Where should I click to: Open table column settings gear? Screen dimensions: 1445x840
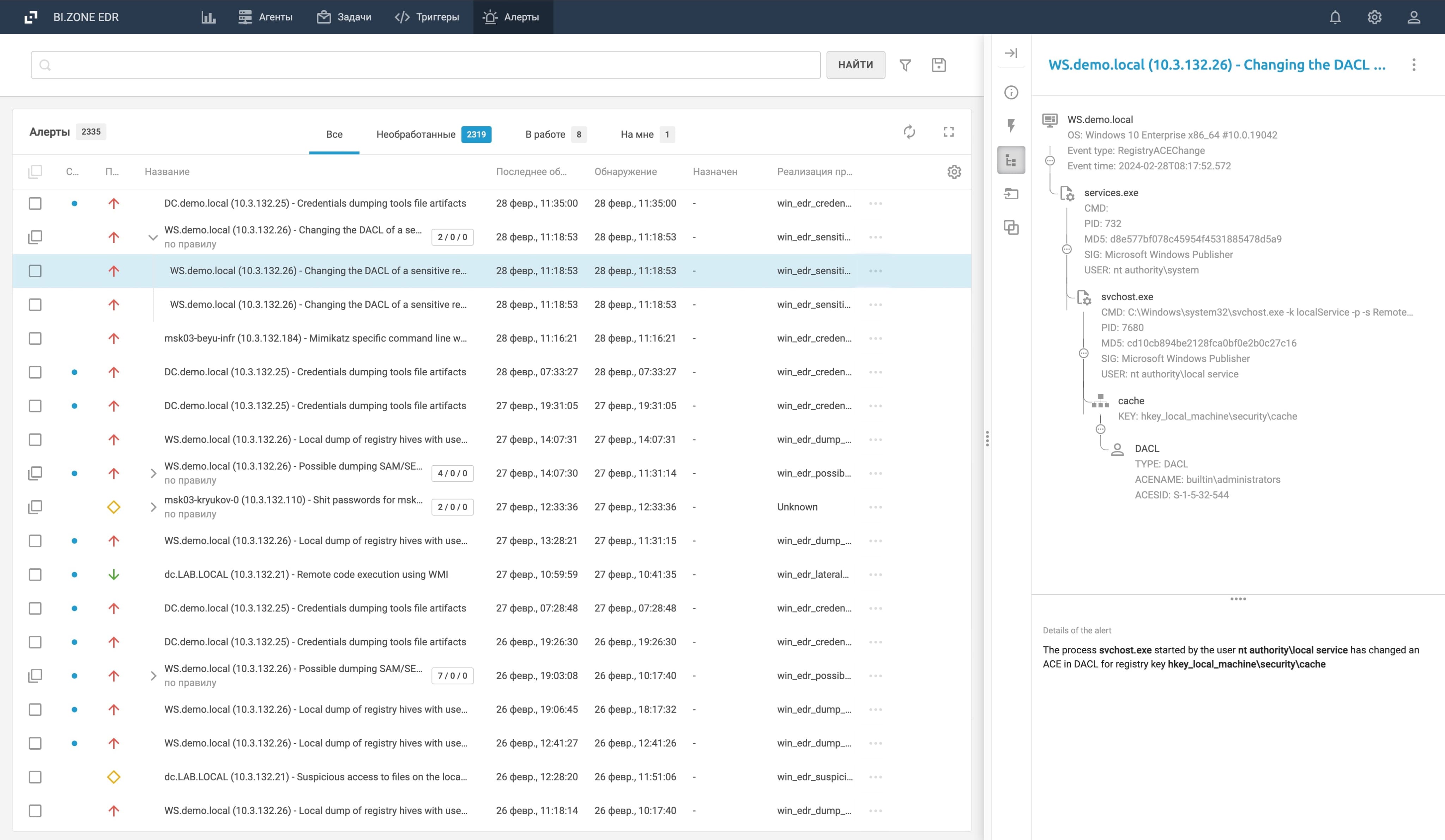[x=954, y=171]
